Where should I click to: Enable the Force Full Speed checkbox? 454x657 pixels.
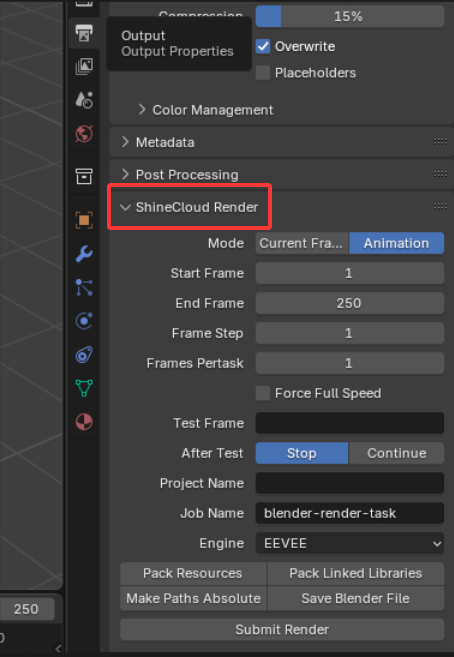(263, 393)
